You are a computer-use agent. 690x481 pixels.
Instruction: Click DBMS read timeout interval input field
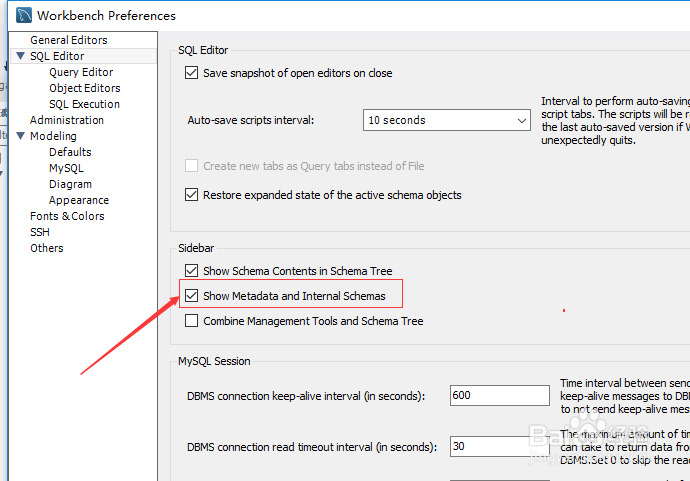499,446
